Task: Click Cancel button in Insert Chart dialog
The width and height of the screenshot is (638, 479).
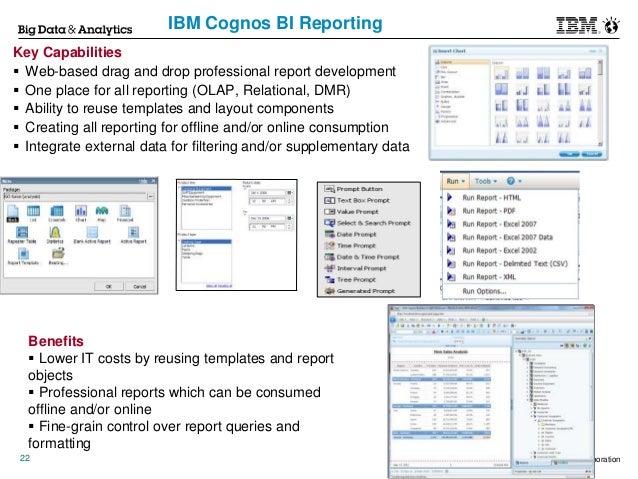Action: (592, 154)
